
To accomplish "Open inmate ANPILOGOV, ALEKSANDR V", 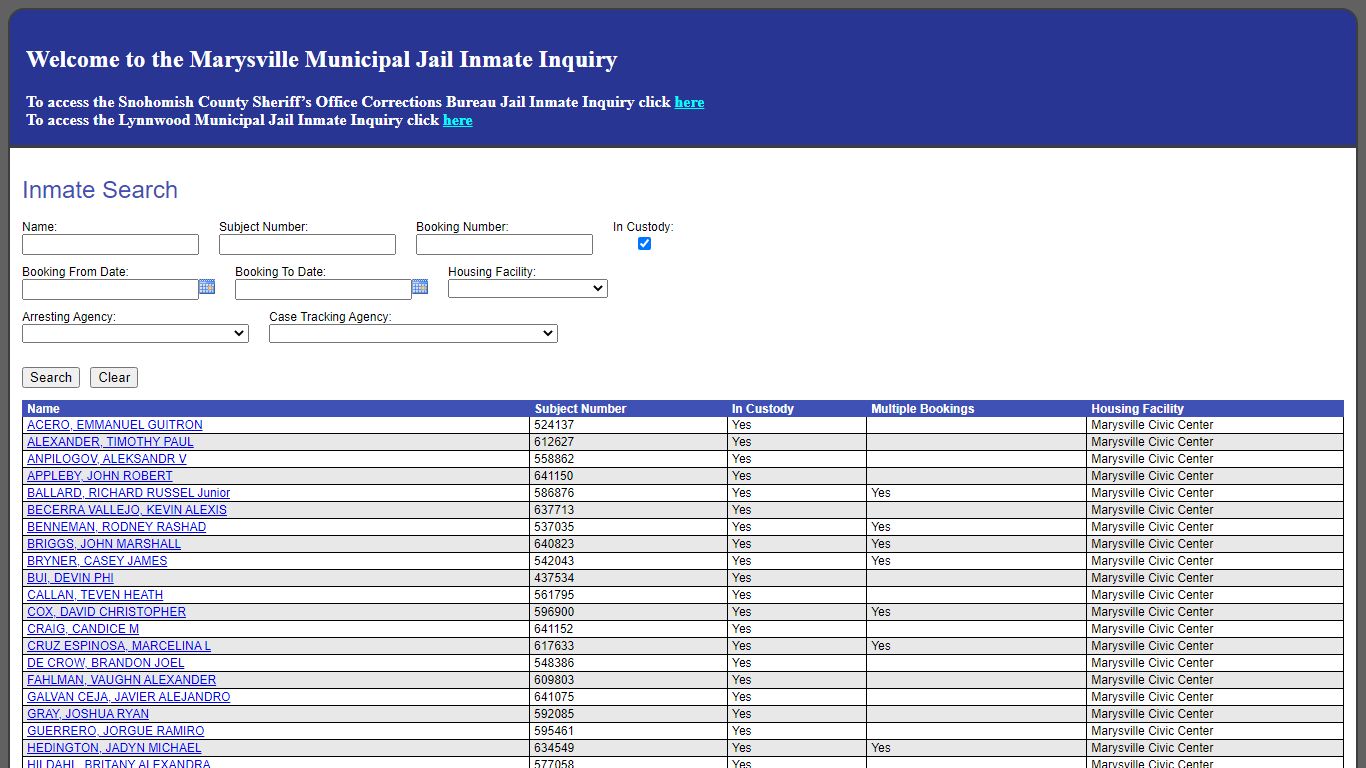I will (x=107, y=459).
